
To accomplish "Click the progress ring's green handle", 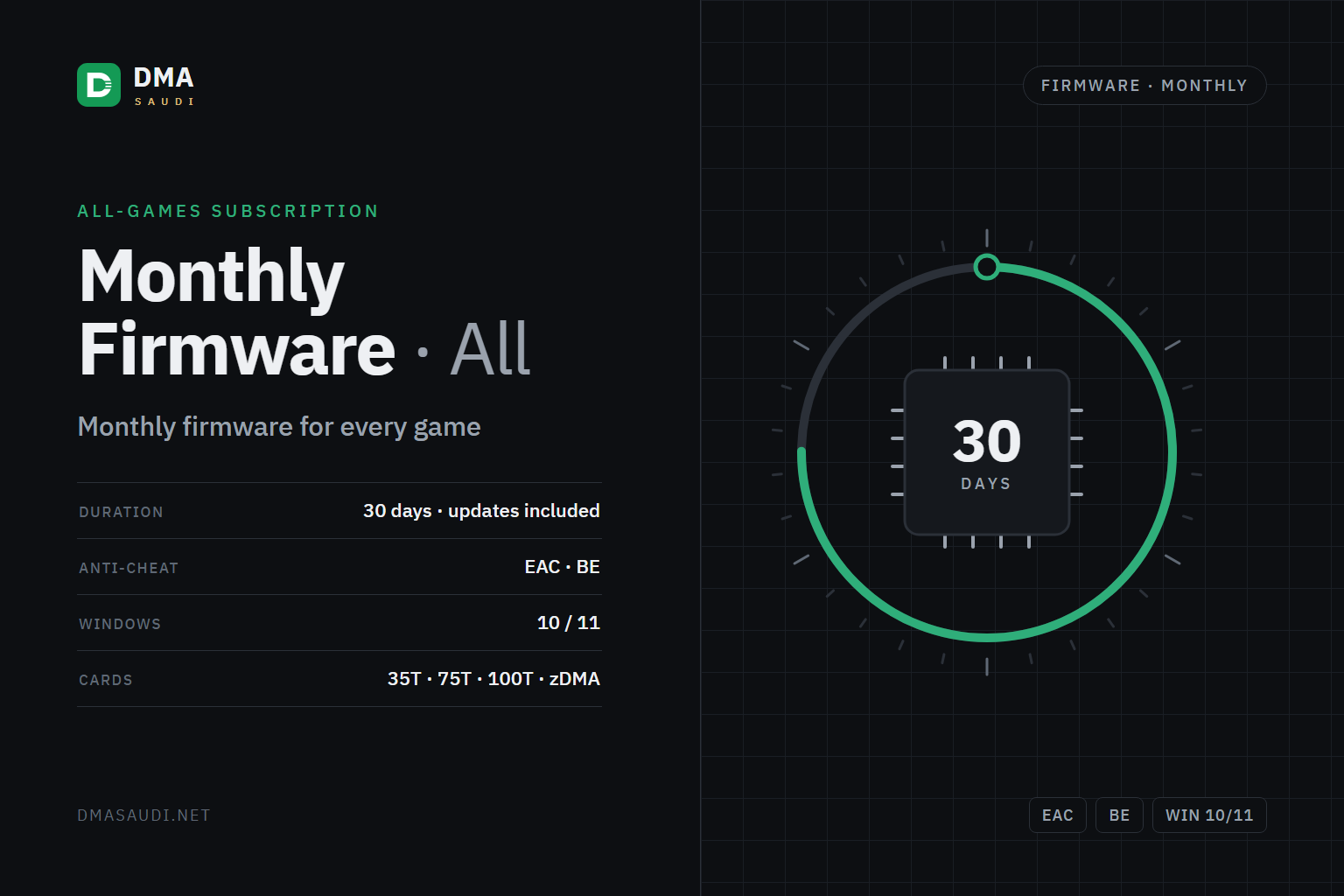I will click(987, 267).
